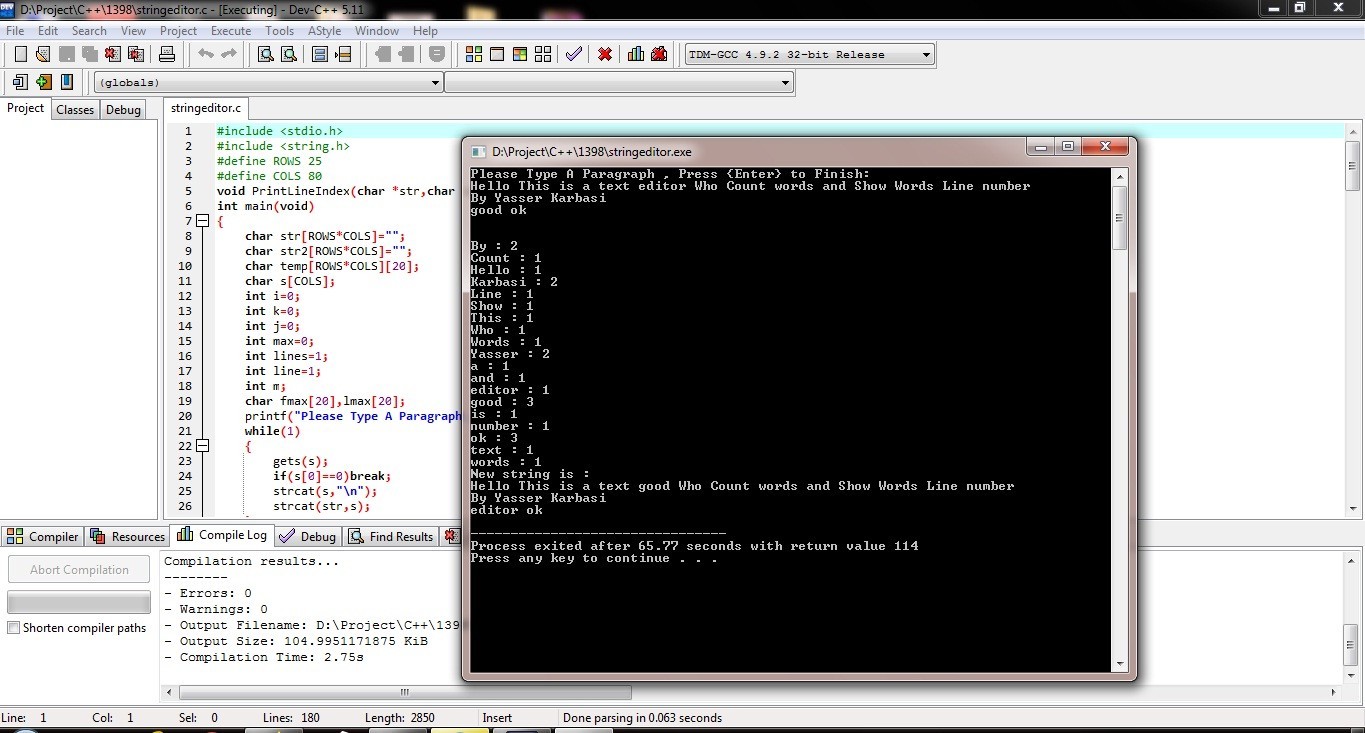This screenshot has height=733, width=1365.
Task: Click the Goto Bookmarks icon
Action: pos(67,82)
